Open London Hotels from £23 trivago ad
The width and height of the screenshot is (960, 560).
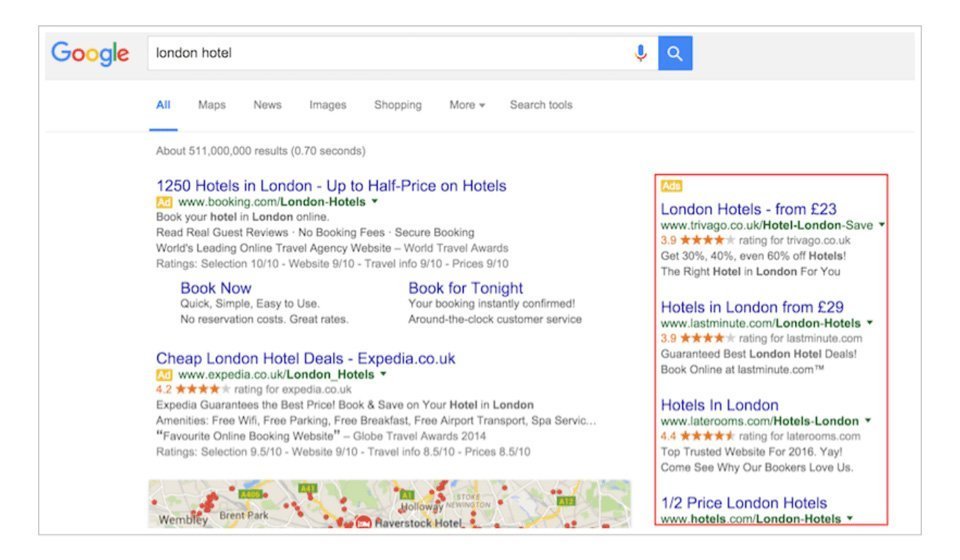(x=748, y=209)
